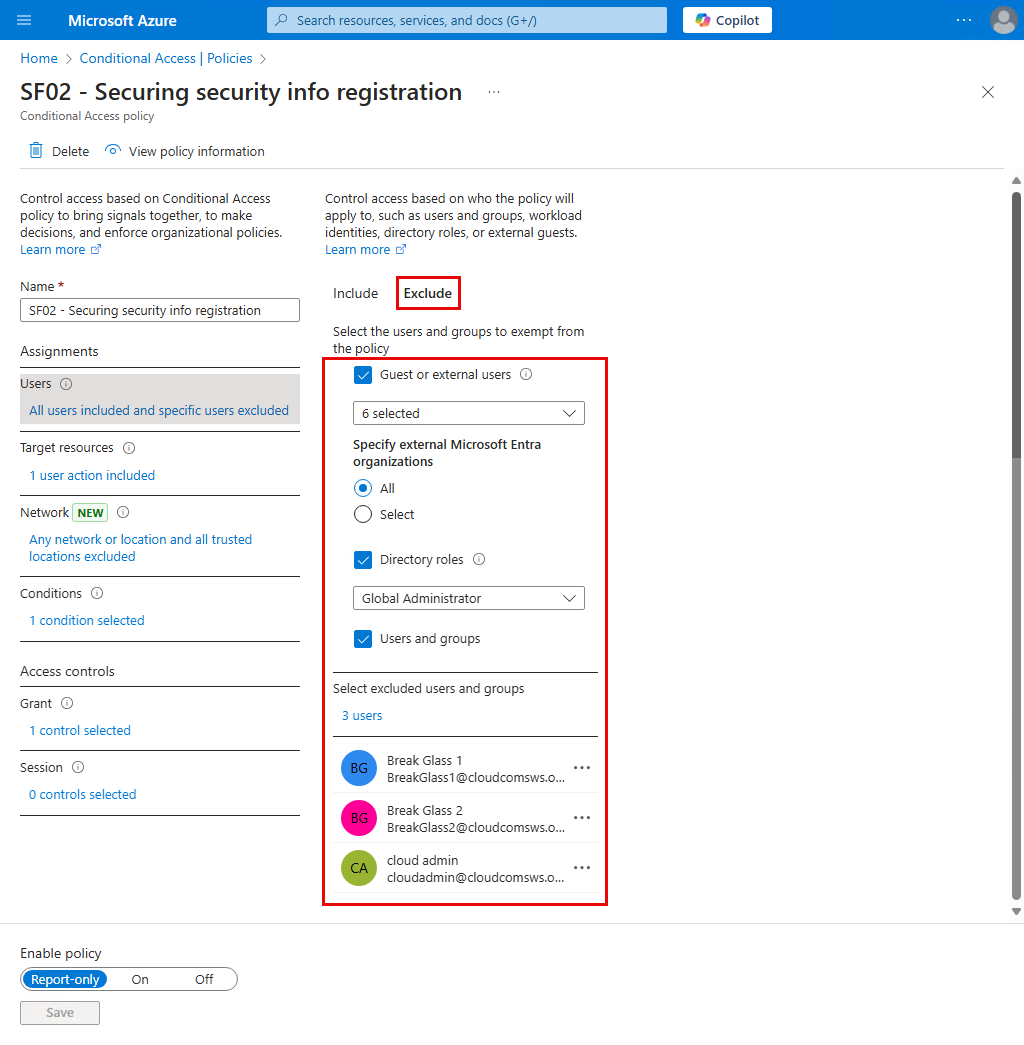Click the Copilot button

tap(727, 20)
